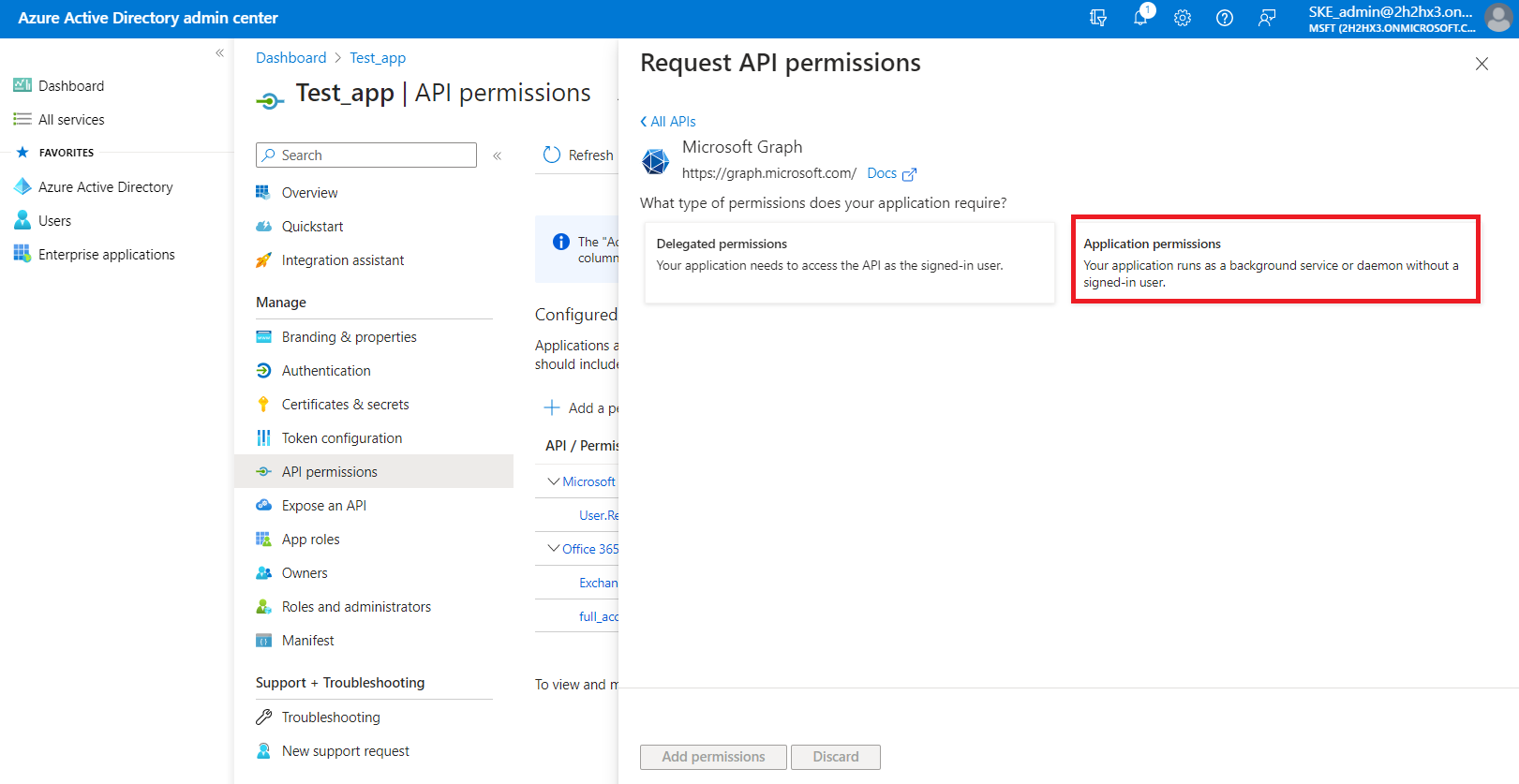Click the Refresh icon in toolbar
This screenshot has height=784, width=1519.
tap(552, 155)
